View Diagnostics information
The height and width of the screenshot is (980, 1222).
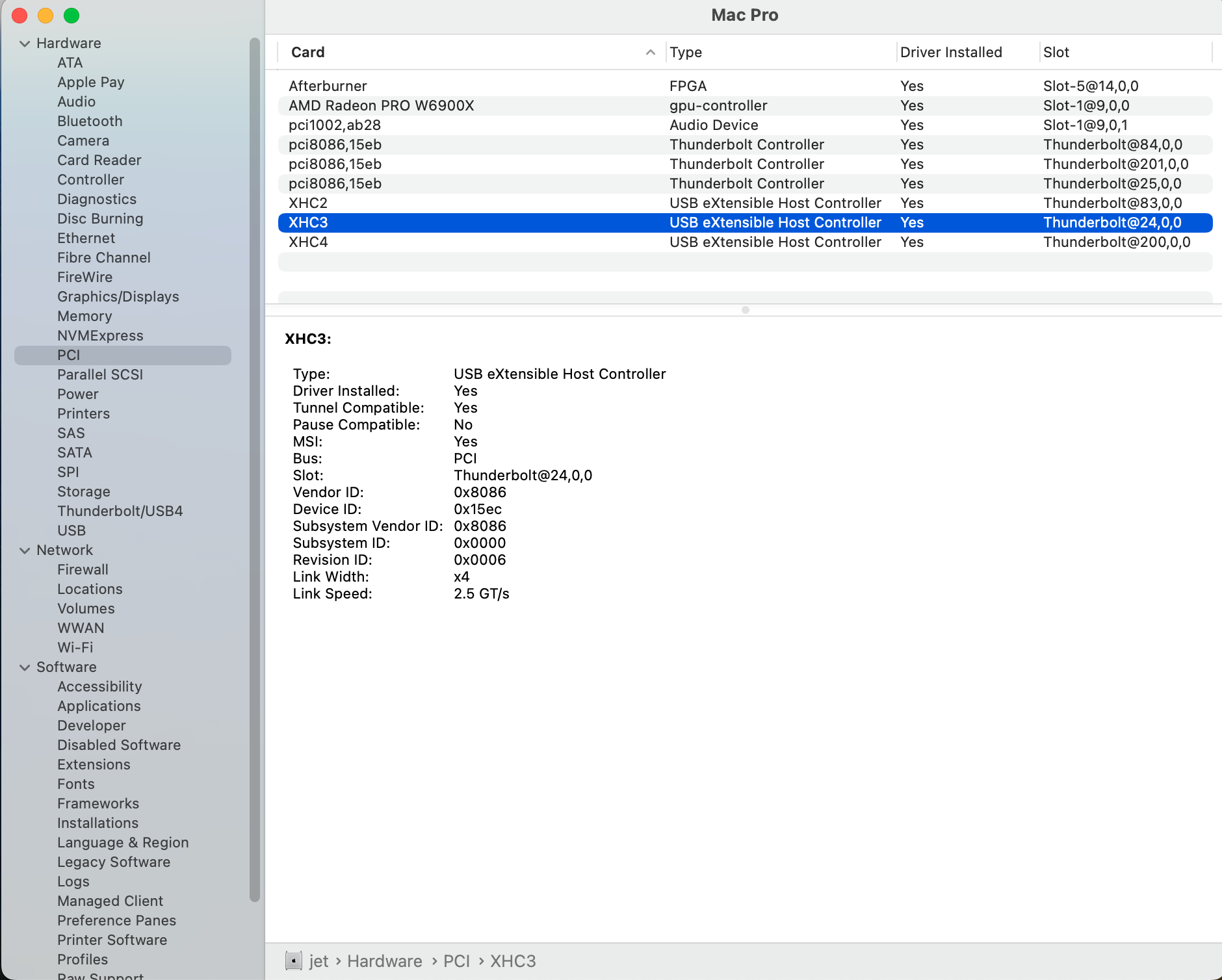click(x=97, y=200)
